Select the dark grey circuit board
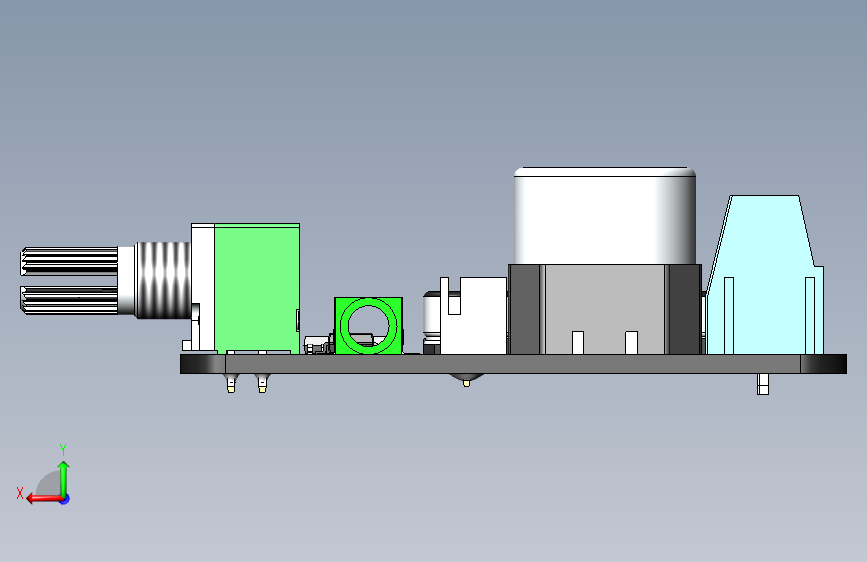Viewport: 867px width, 562px height. (x=513, y=364)
